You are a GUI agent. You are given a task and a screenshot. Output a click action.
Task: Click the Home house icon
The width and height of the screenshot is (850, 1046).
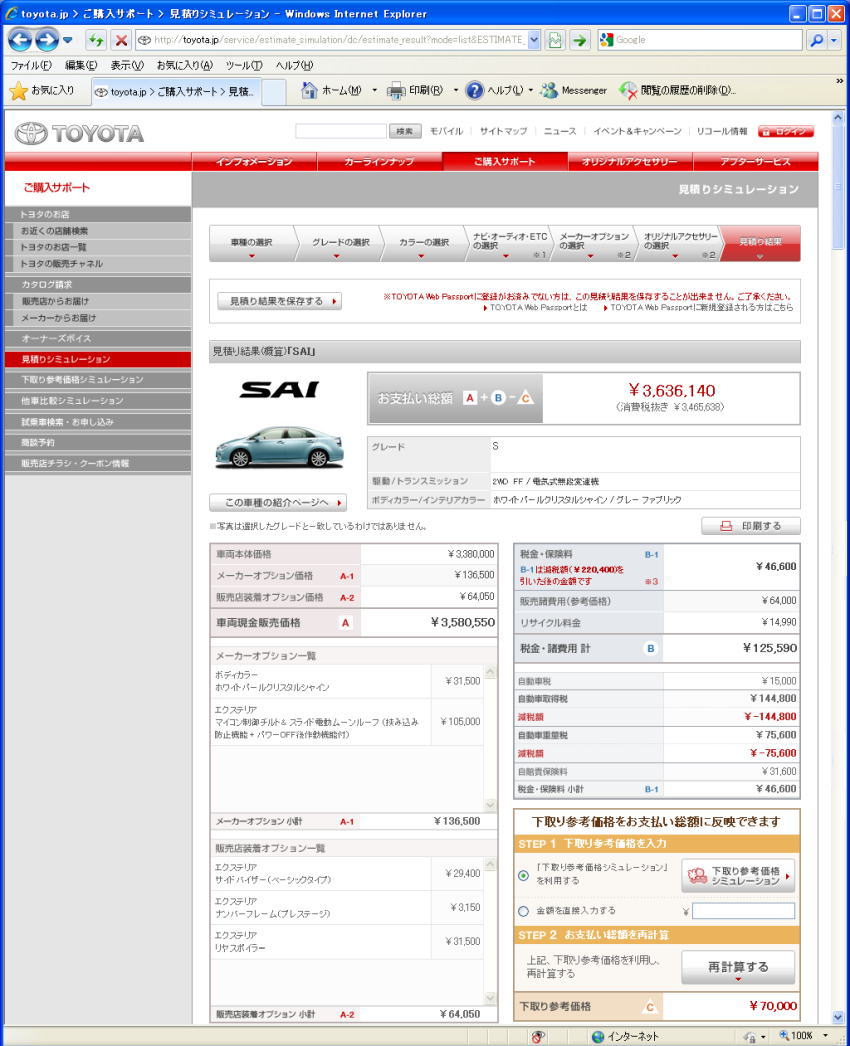click(x=309, y=90)
